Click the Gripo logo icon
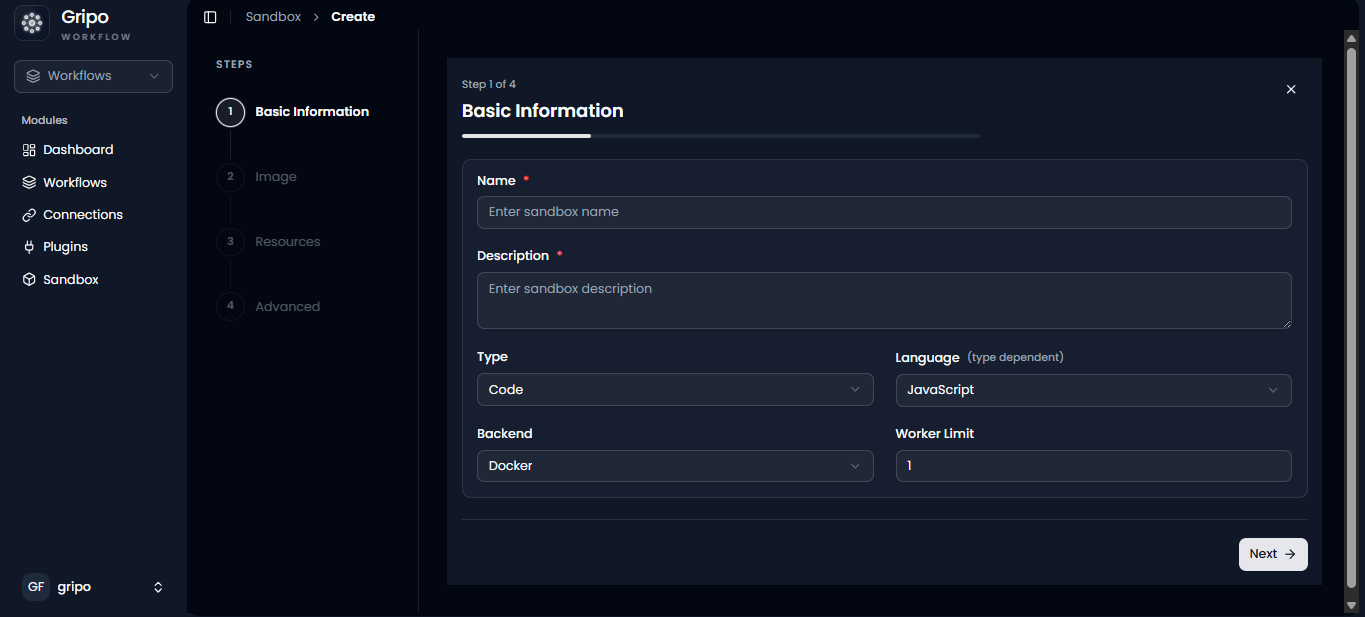This screenshot has height=617, width=1365. (x=32, y=23)
